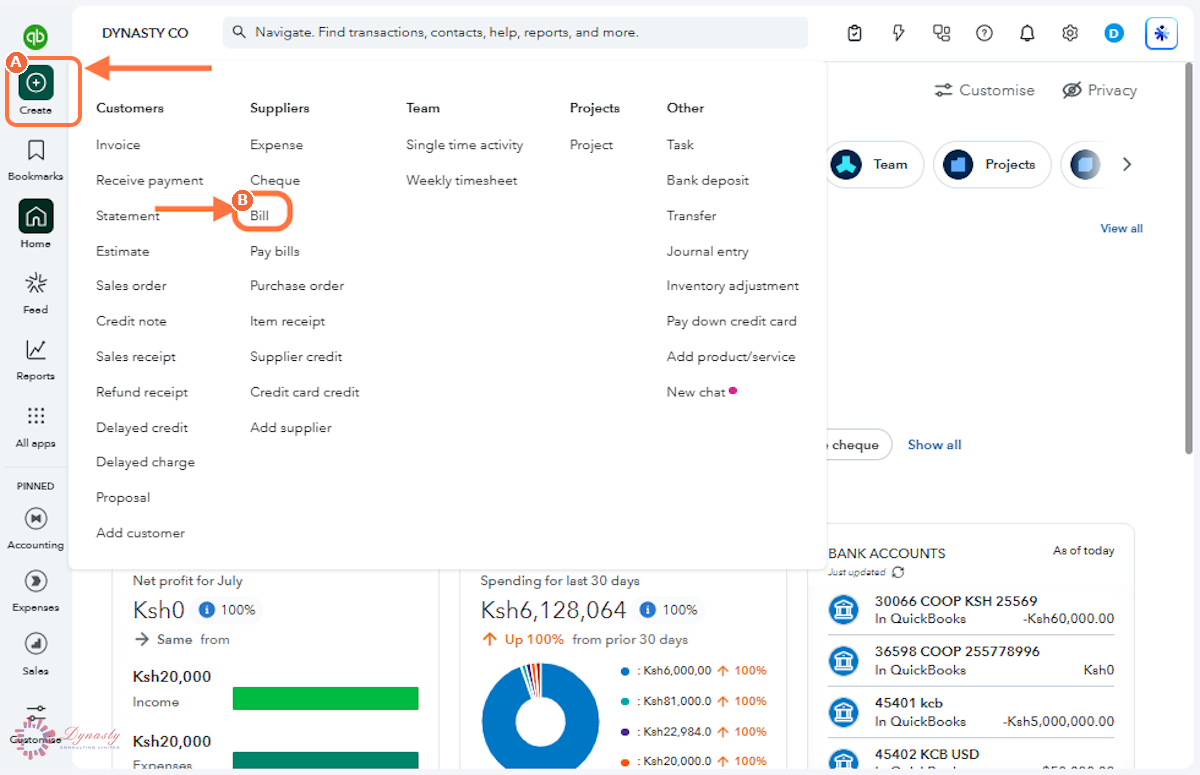Choose Add product/service item
This screenshot has height=775, width=1200.
point(731,356)
